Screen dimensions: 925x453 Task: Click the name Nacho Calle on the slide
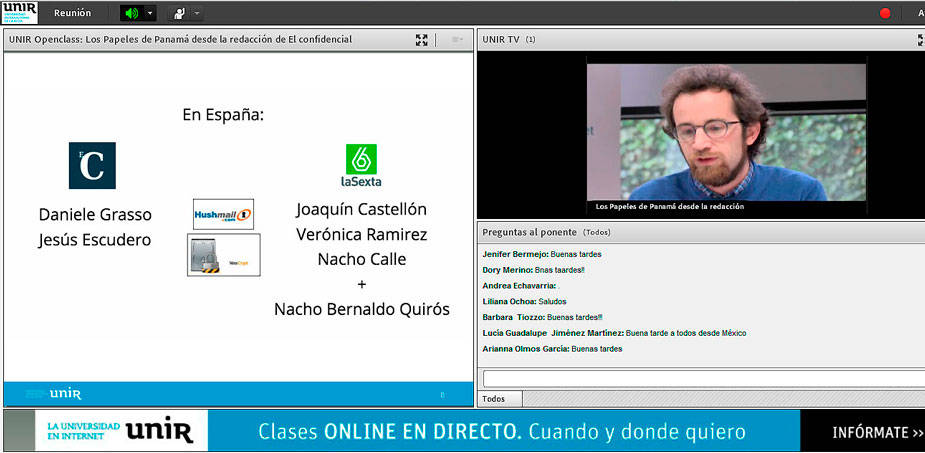point(362,259)
